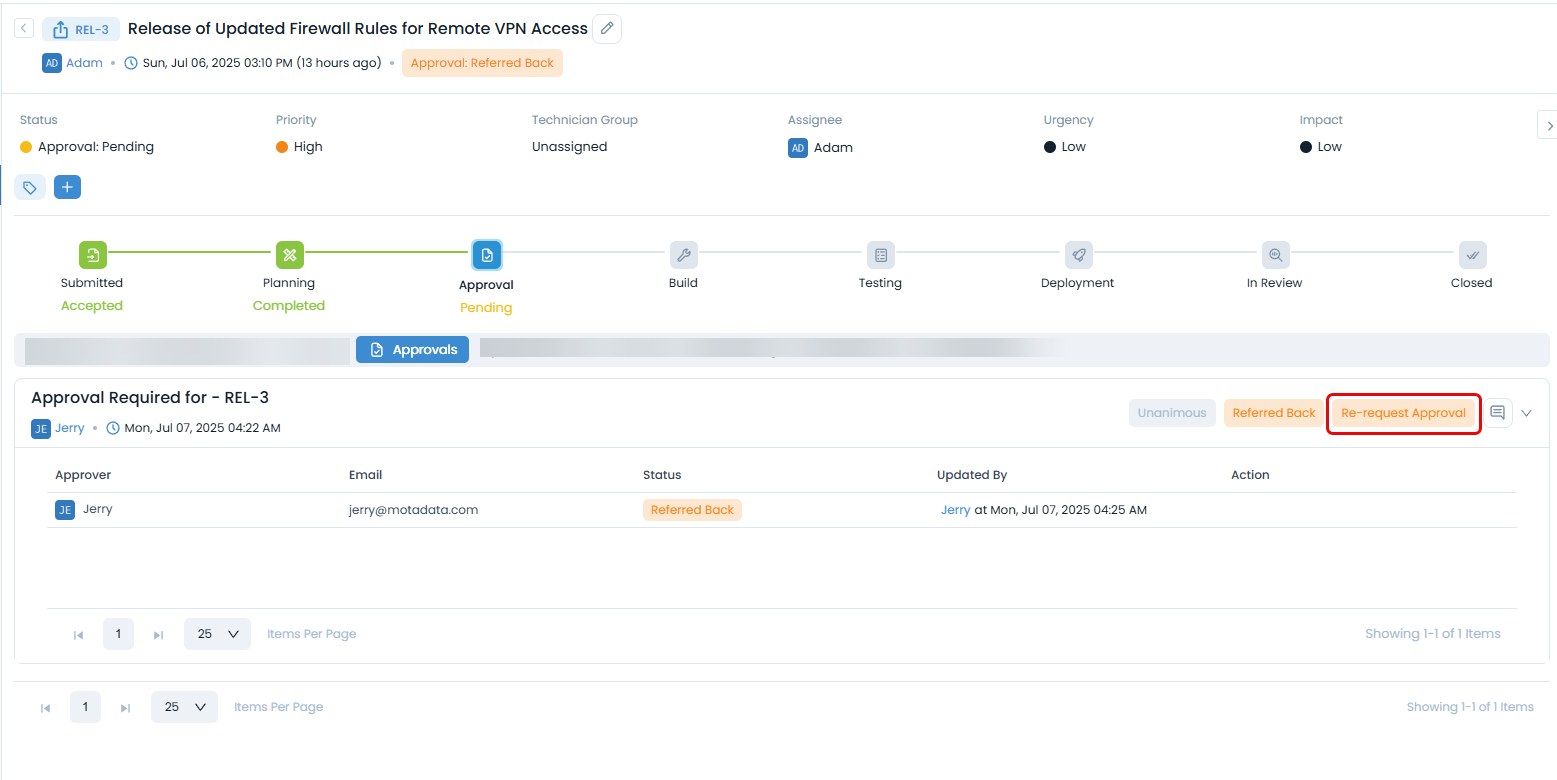This screenshot has height=780, width=1557.
Task: Click the tag icon under Status
Action: point(30,187)
